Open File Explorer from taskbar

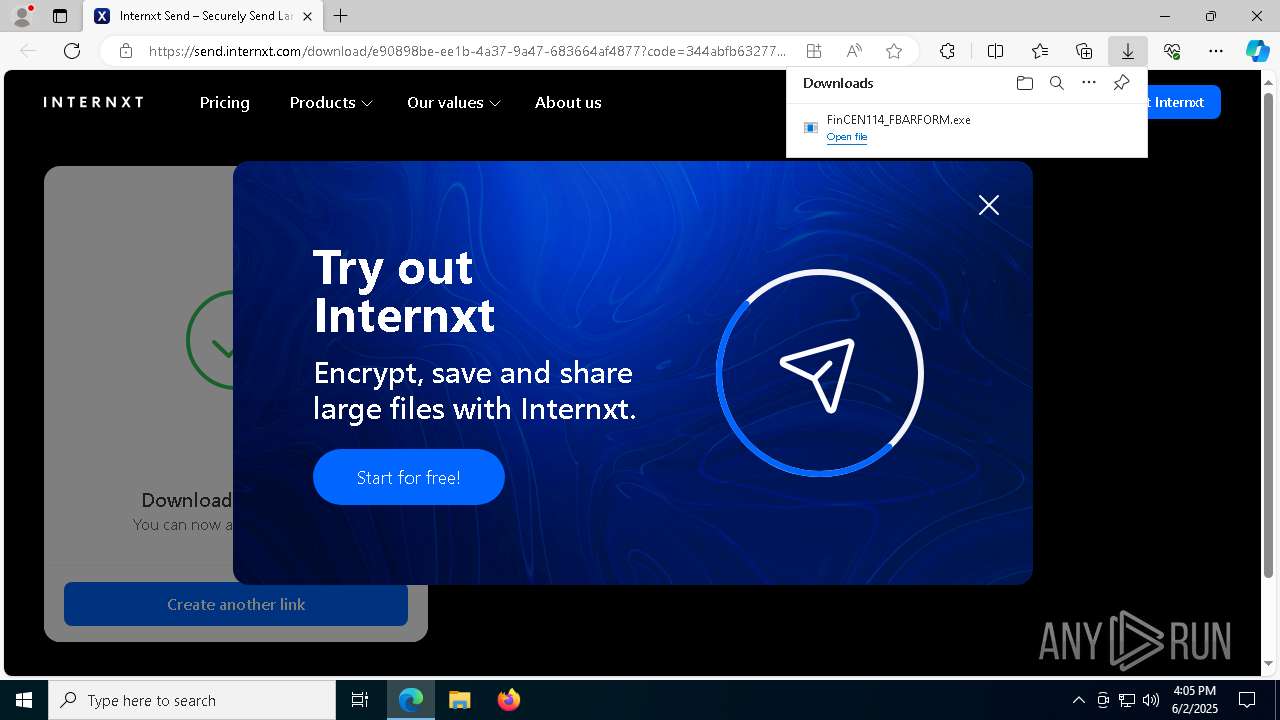tap(459, 700)
